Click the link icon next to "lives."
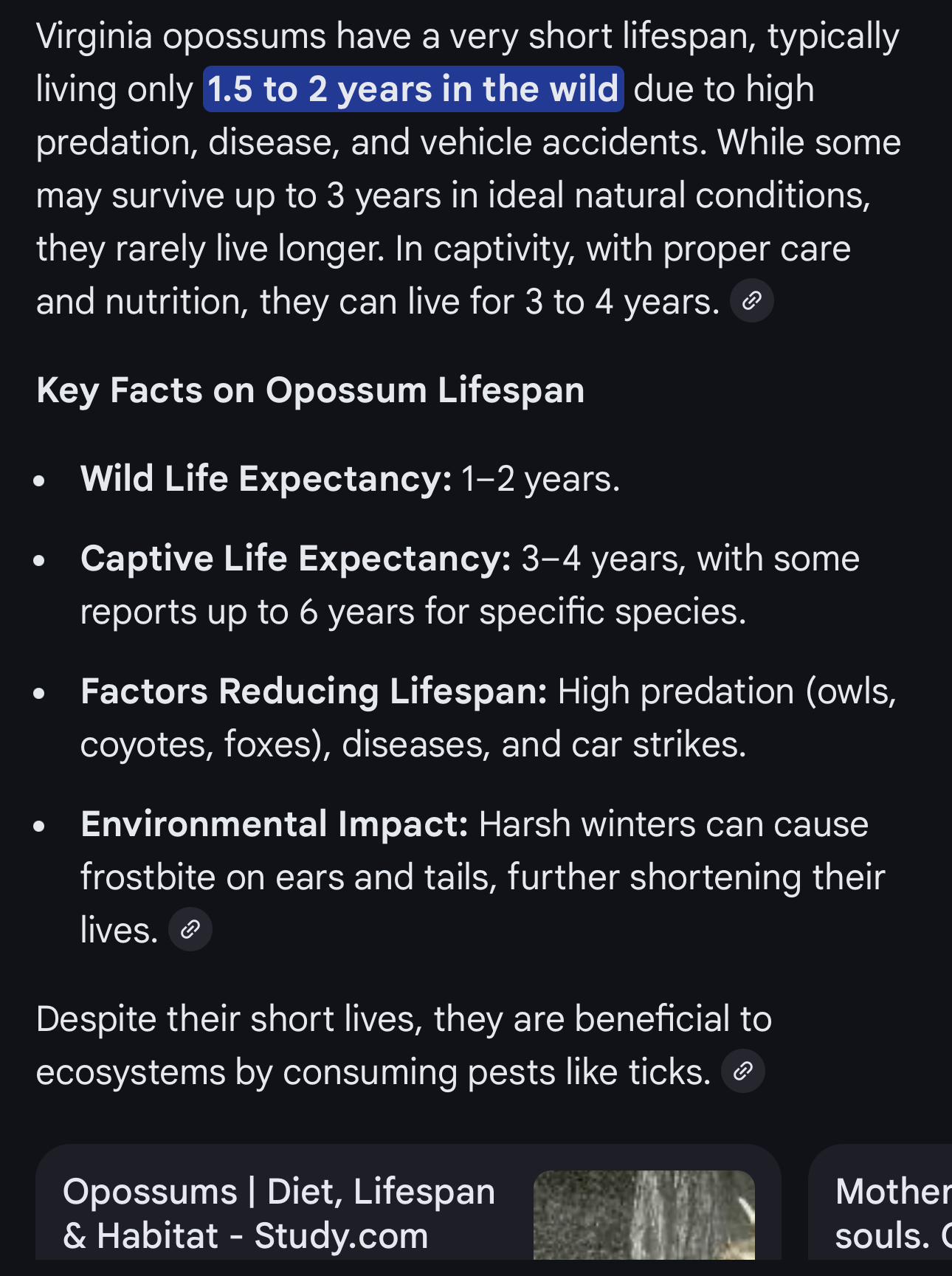The image size is (952, 1276). 190,929
